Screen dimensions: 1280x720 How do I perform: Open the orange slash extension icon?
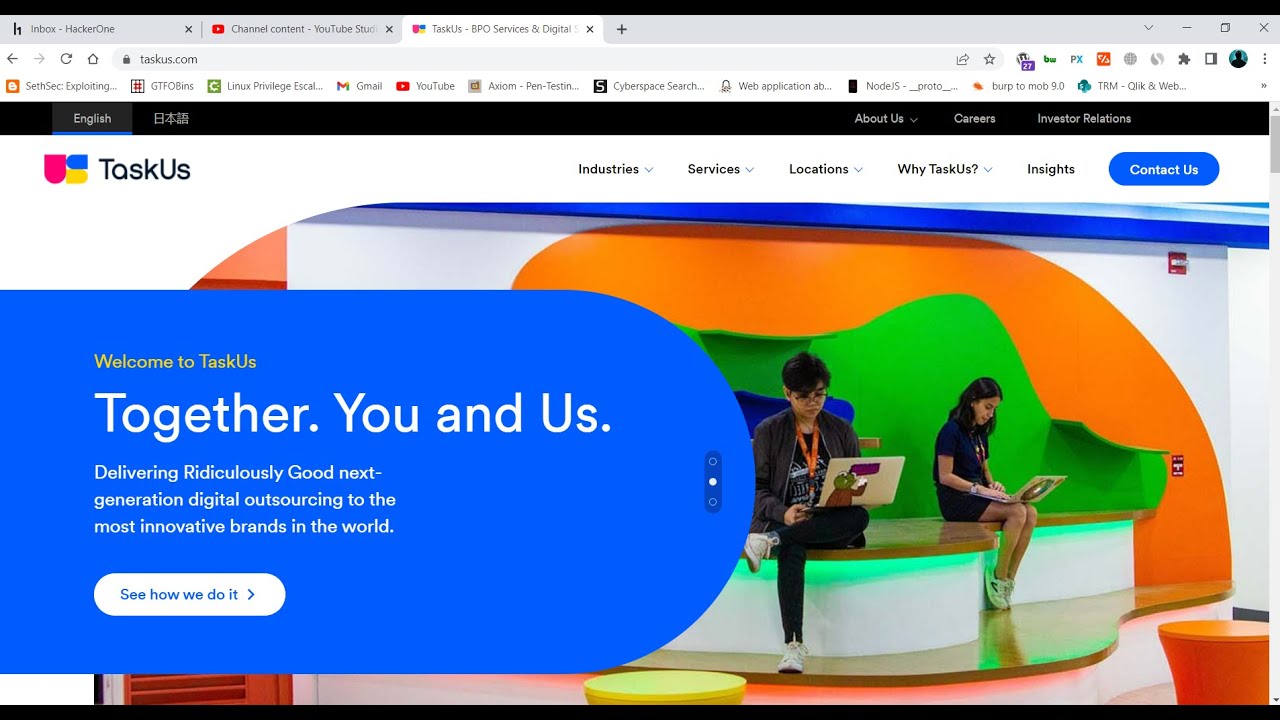[1104, 59]
